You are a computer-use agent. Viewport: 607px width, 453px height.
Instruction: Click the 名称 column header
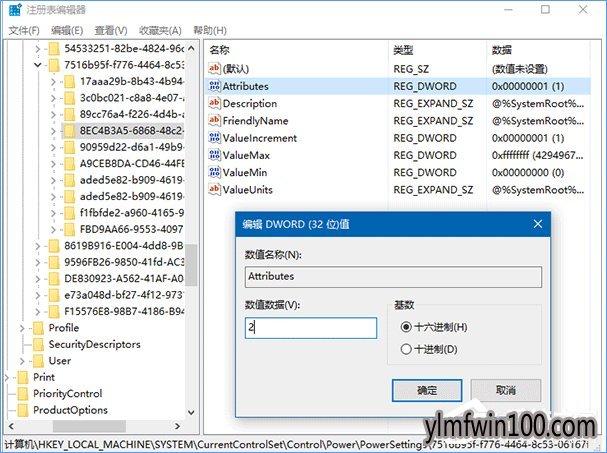tap(295, 50)
